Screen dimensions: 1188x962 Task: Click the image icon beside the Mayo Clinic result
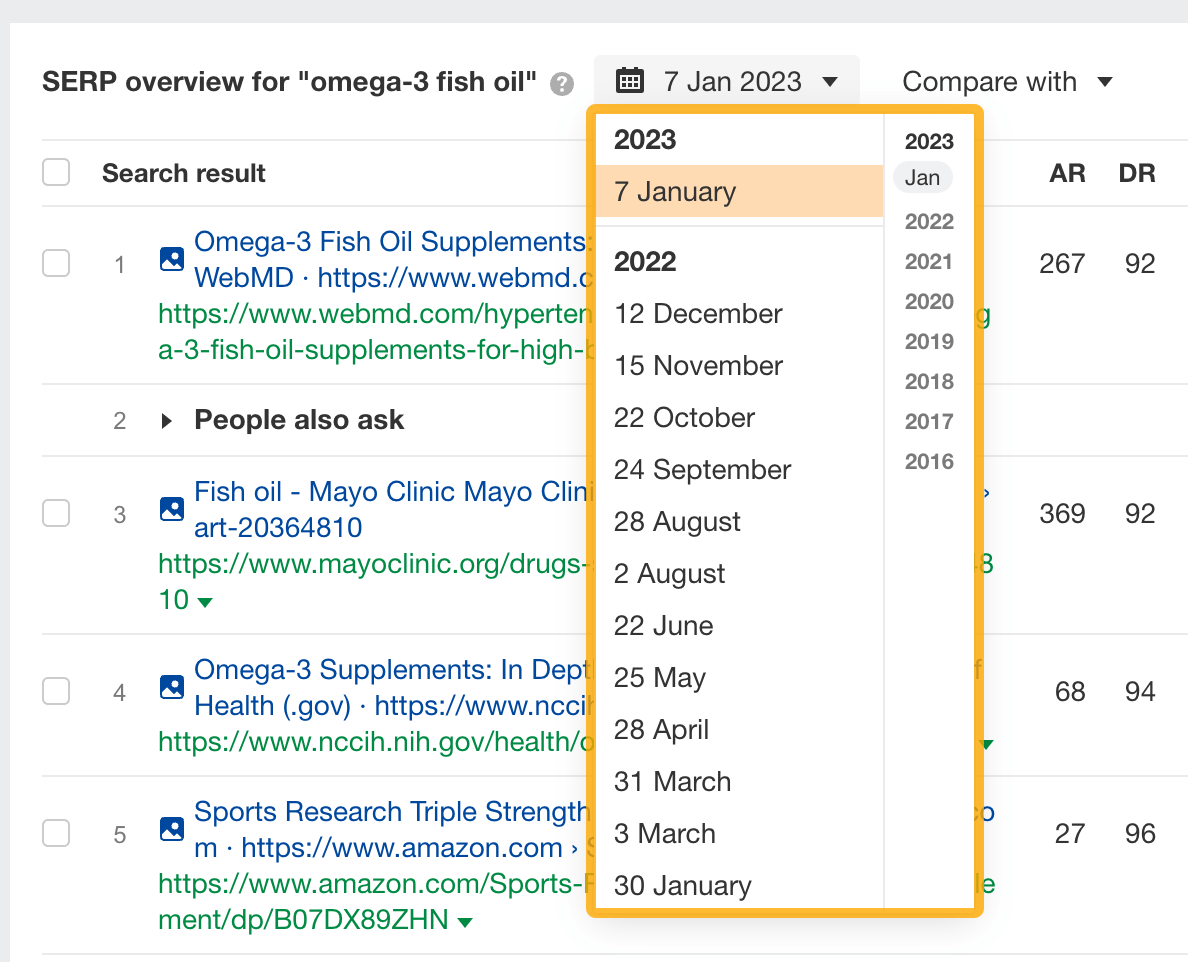(x=171, y=508)
